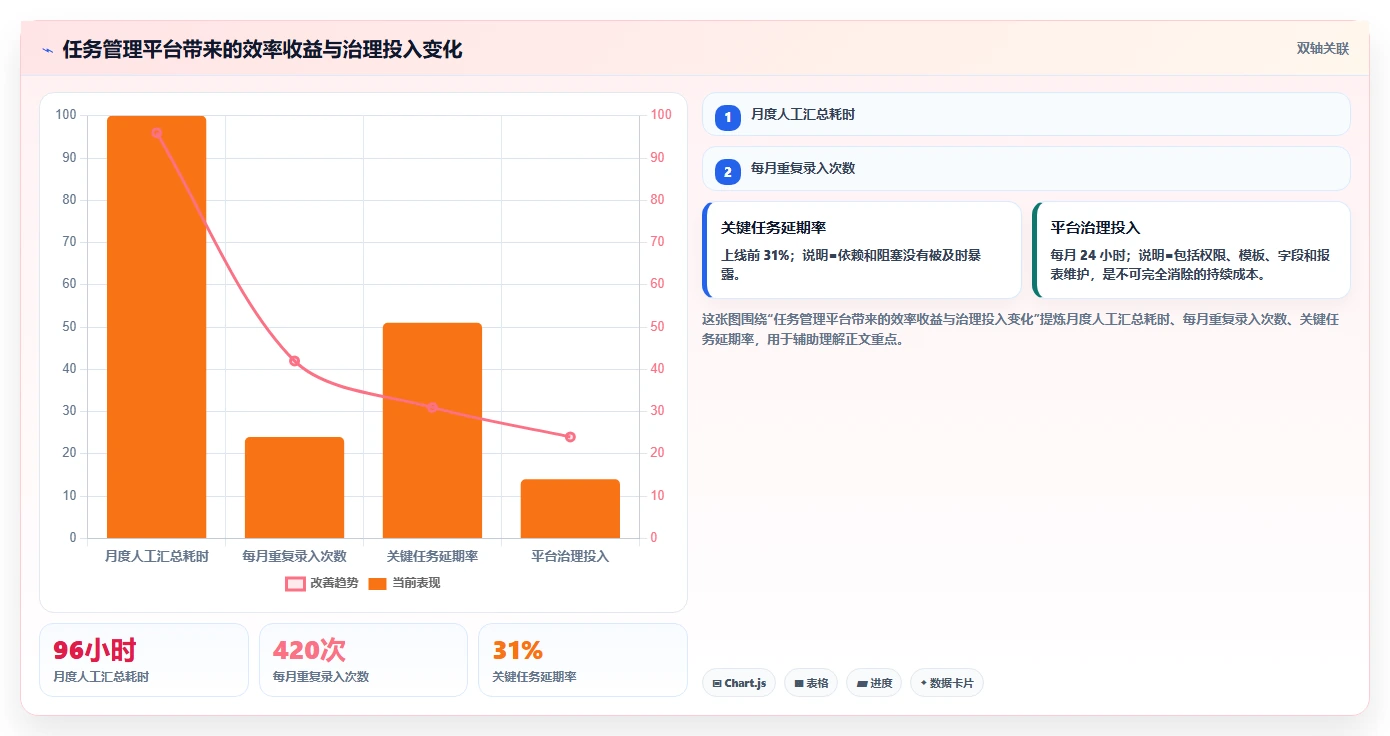This screenshot has width=1390, height=736.
Task: Click the x-axis label 平台治理投入
Action: [x=570, y=556]
